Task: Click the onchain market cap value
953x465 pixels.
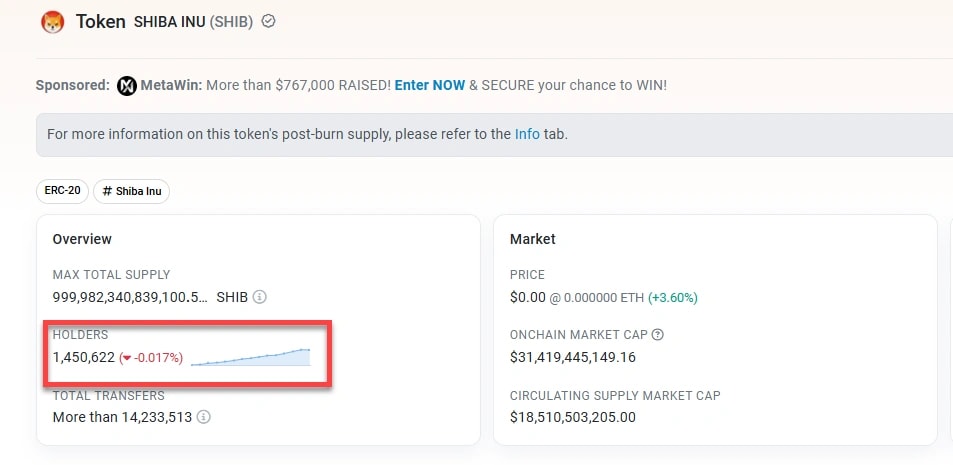Action: (573, 357)
